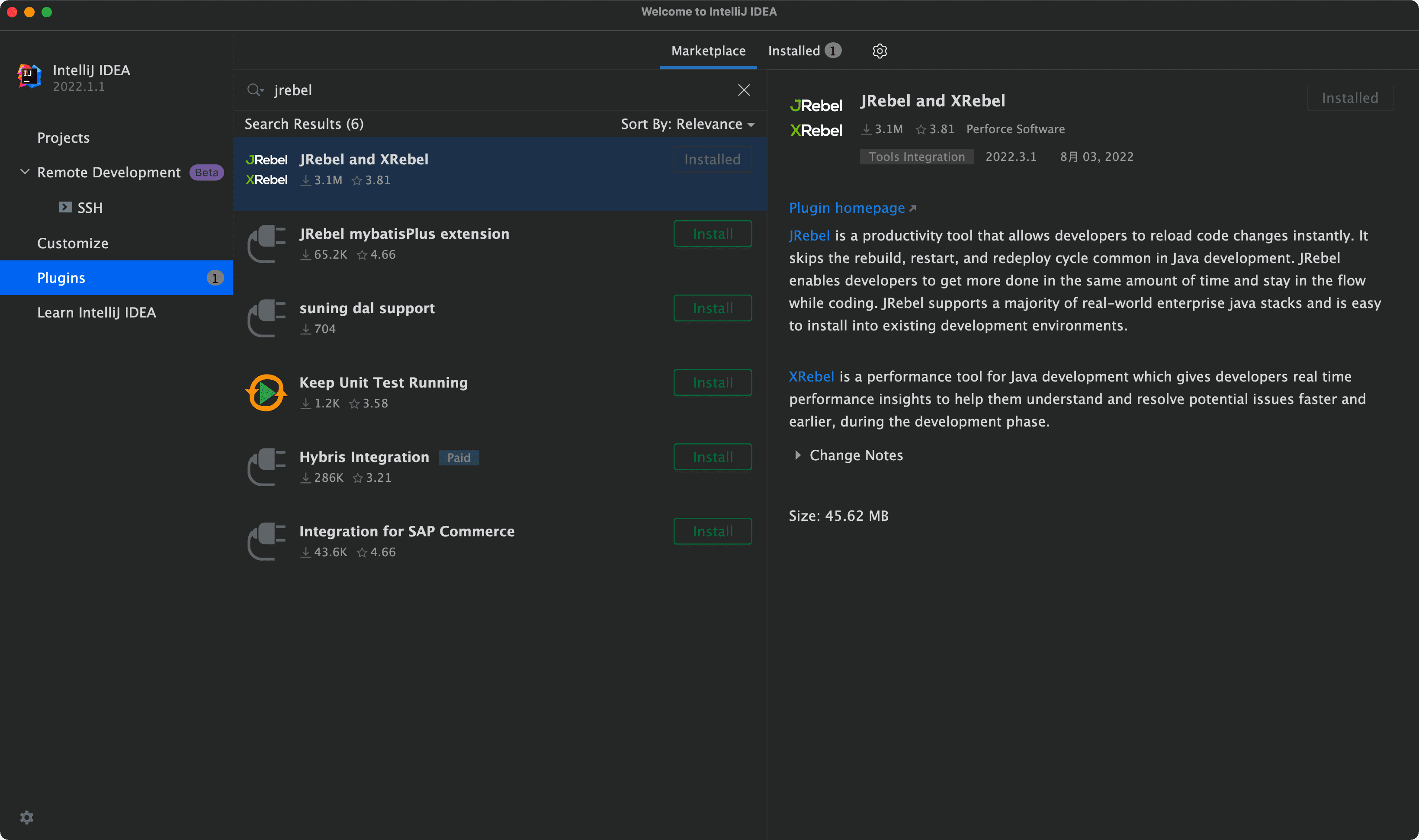Open the XRebel link in description
Viewport: 1419px width, 840px height.
click(812, 376)
